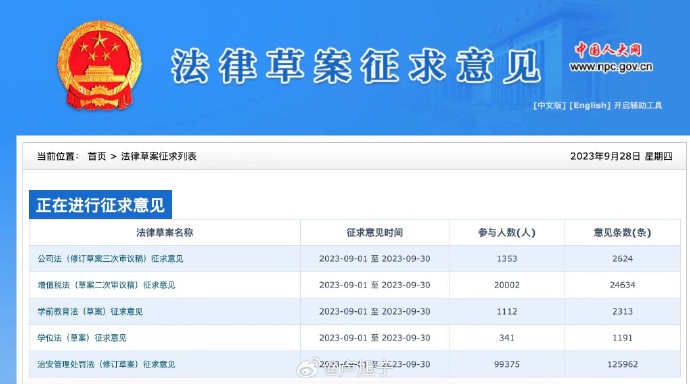The height and width of the screenshot is (384, 690).
Task: Click the 法律草案名称 column header
Action: [x=165, y=233]
